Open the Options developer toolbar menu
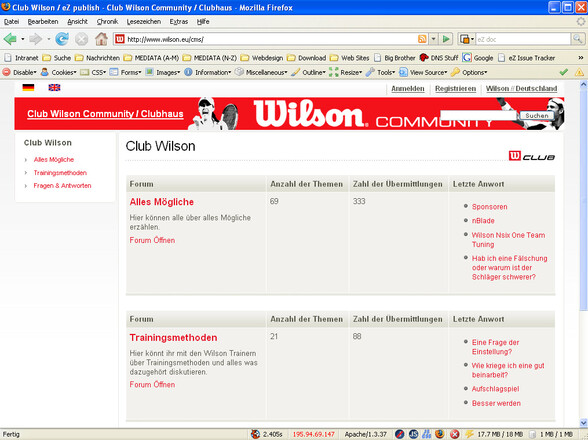 click(x=469, y=72)
